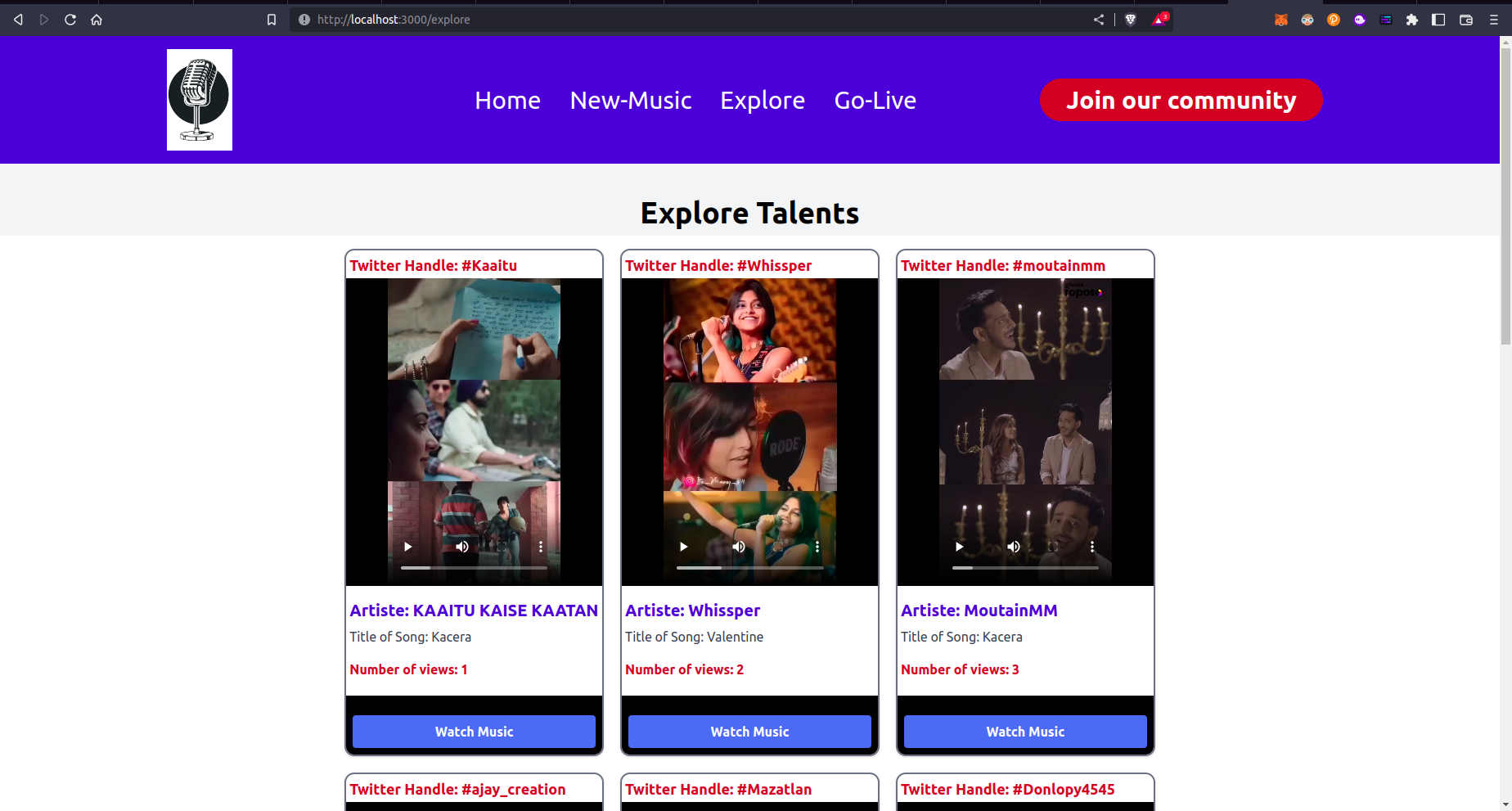Open Brave Shields panel

[x=1130, y=20]
